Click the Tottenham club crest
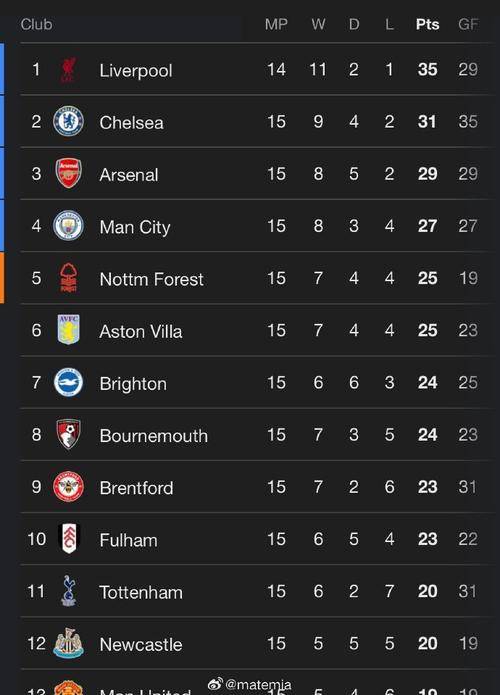500x695 pixels. (68, 591)
